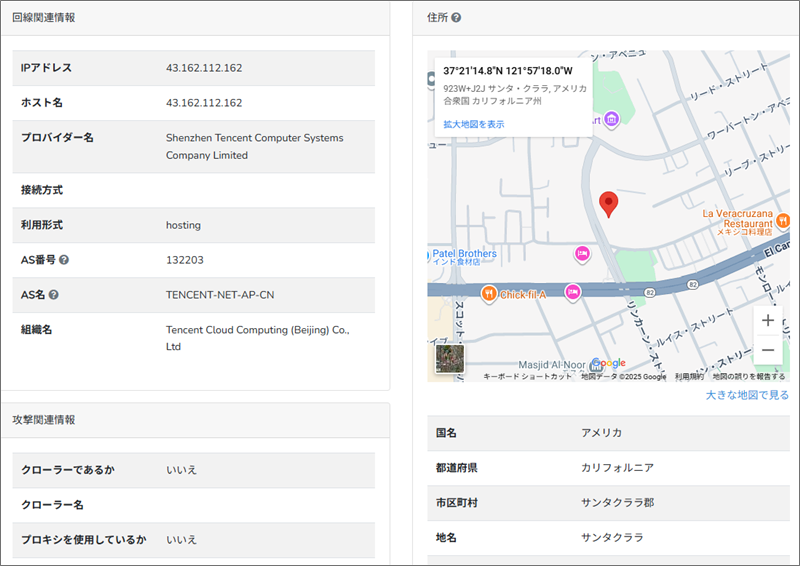Click 地図の誤りを報告する link
Screen dimensions: 800x566
(x=748, y=377)
